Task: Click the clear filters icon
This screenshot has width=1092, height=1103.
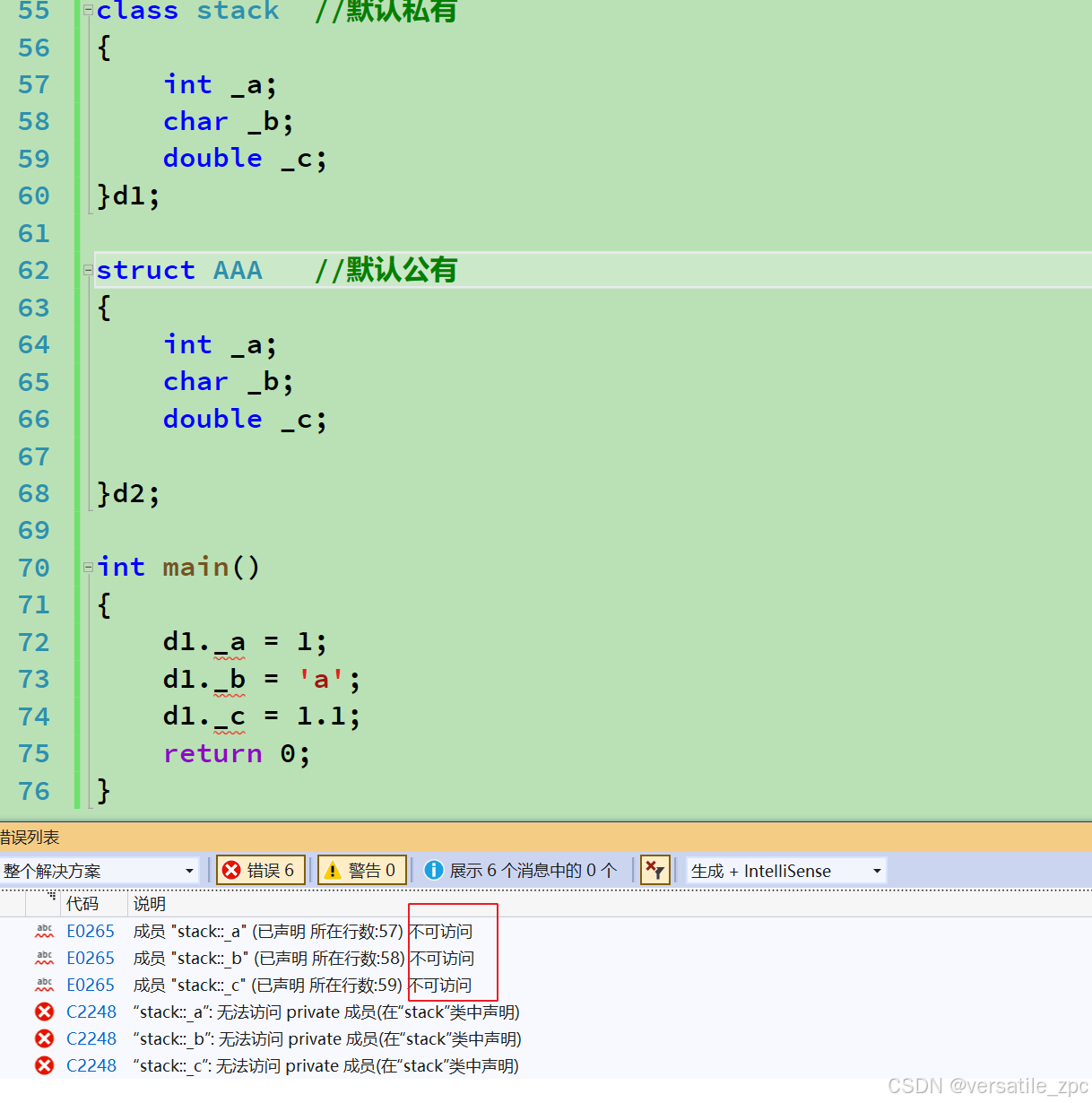Action: click(654, 870)
